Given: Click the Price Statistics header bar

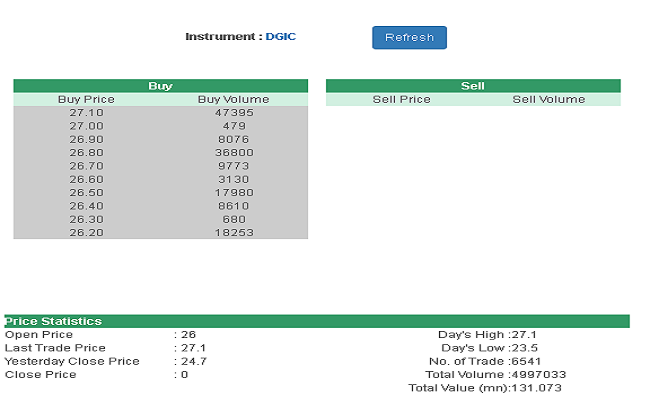Looking at the screenshot, I should click(x=316, y=321).
